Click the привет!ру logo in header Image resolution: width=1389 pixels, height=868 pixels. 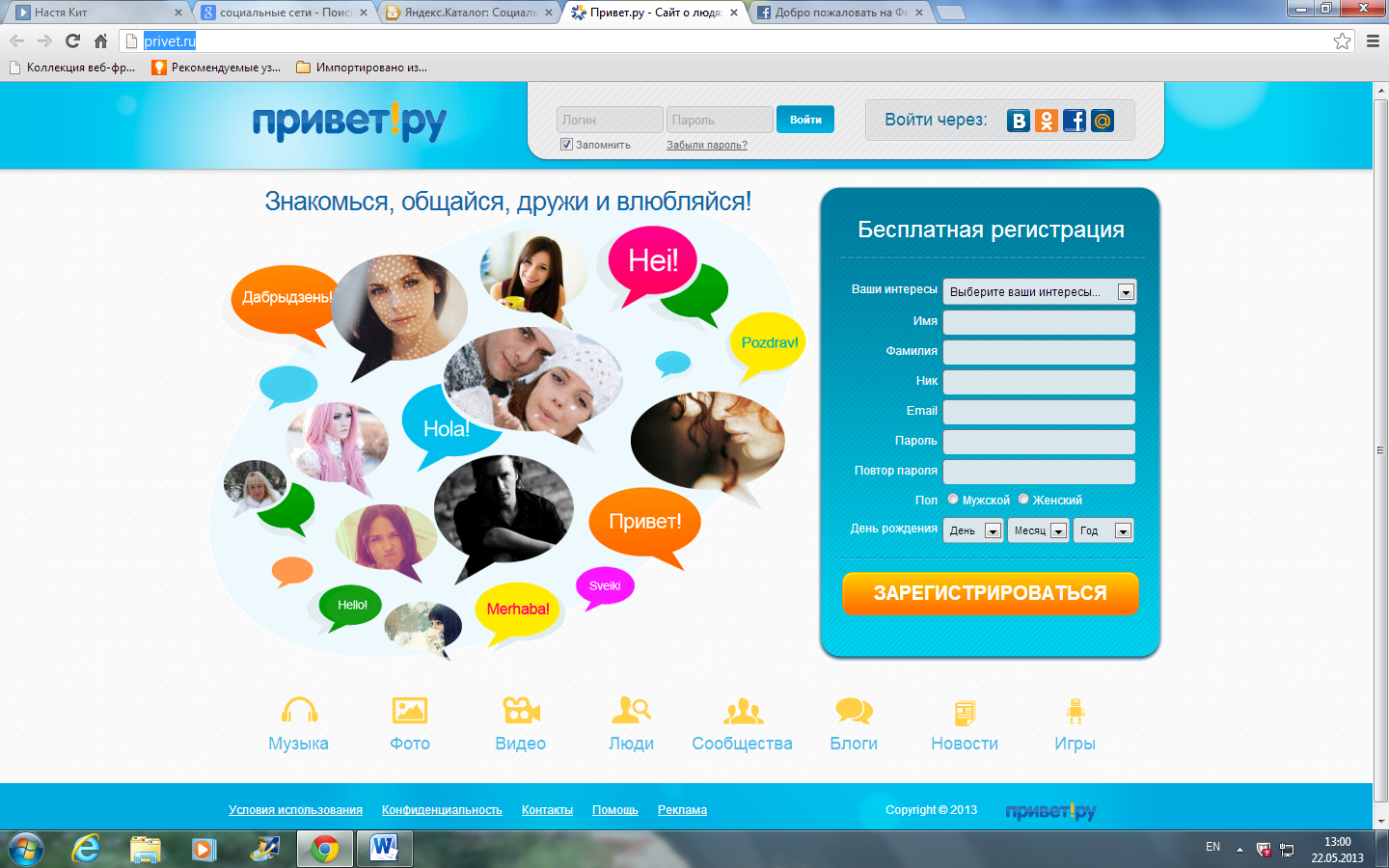[349, 122]
